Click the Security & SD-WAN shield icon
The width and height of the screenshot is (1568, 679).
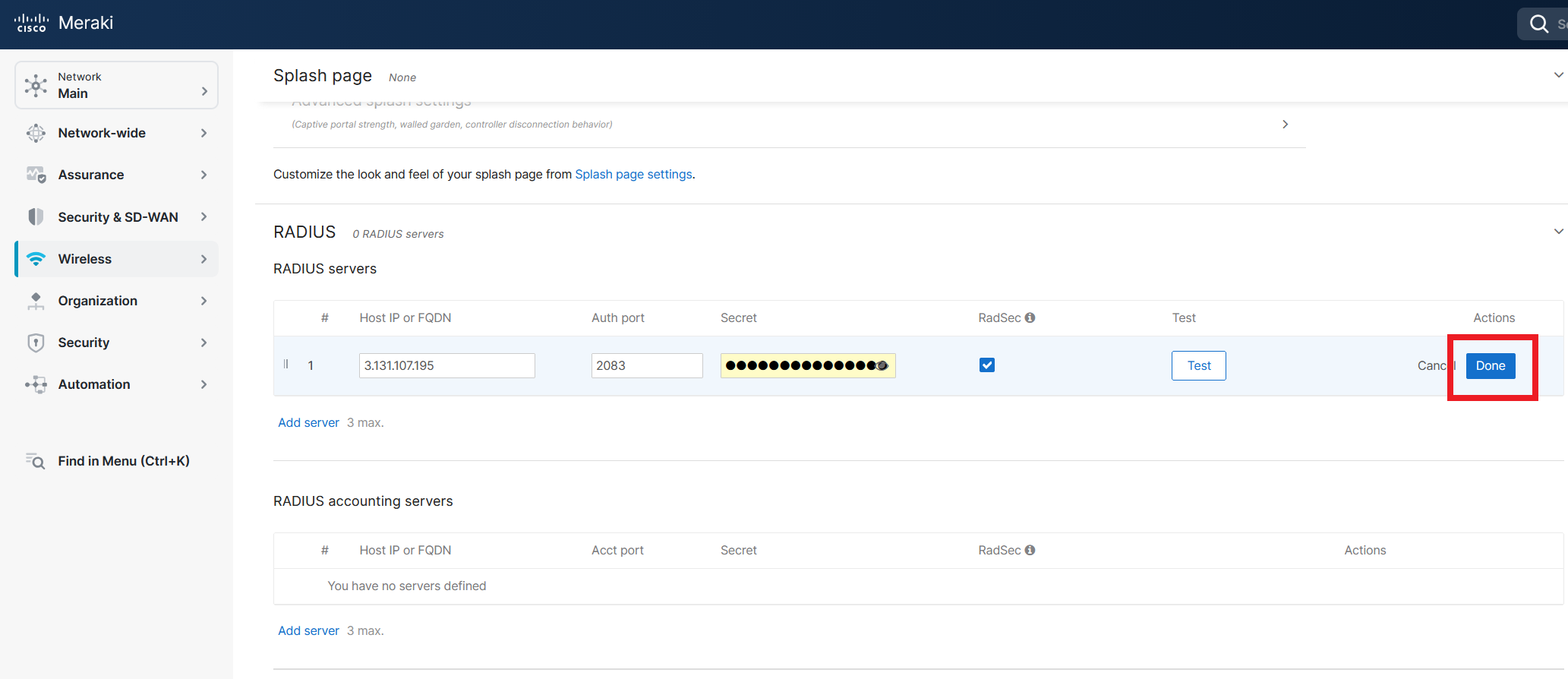tap(36, 216)
